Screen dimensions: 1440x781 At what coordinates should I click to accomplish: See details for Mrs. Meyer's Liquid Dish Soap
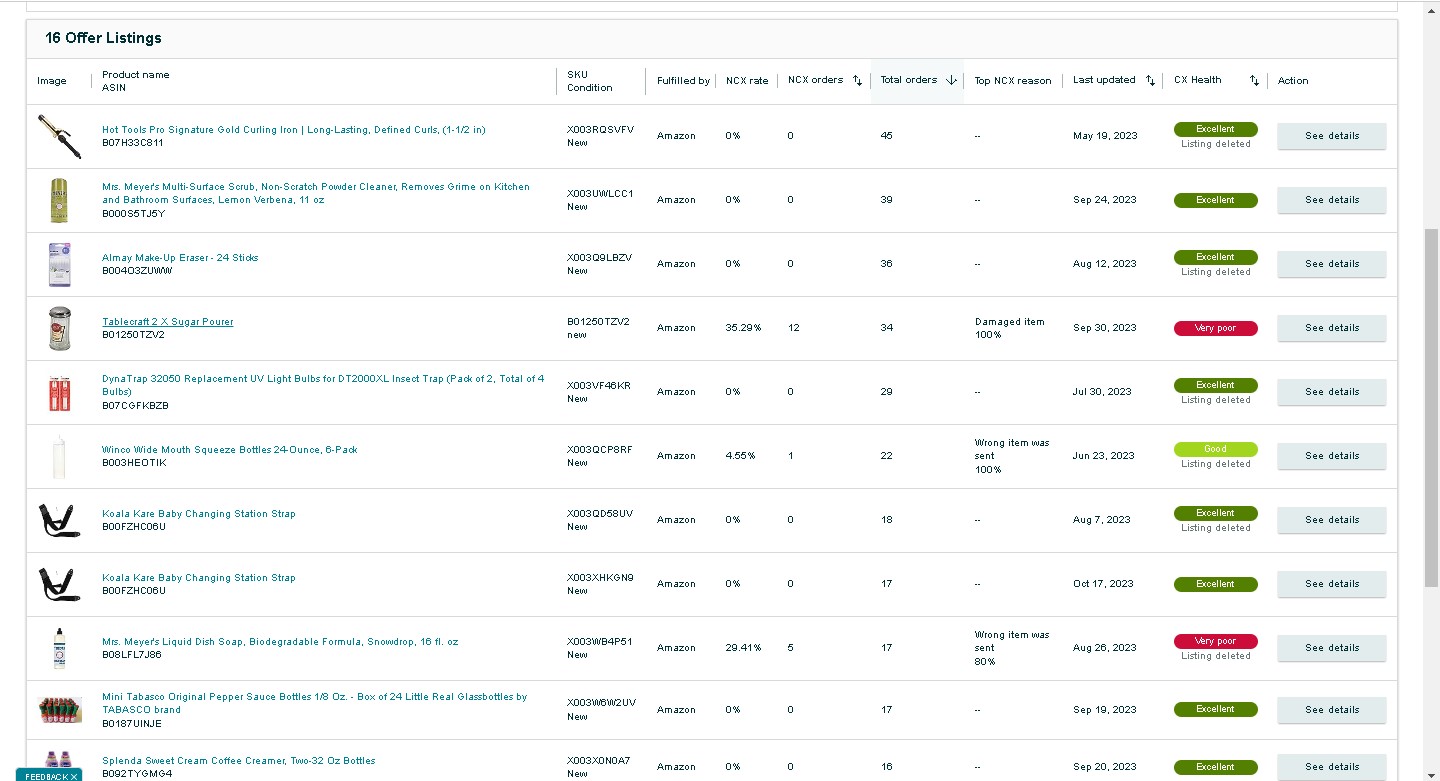[1331, 648]
